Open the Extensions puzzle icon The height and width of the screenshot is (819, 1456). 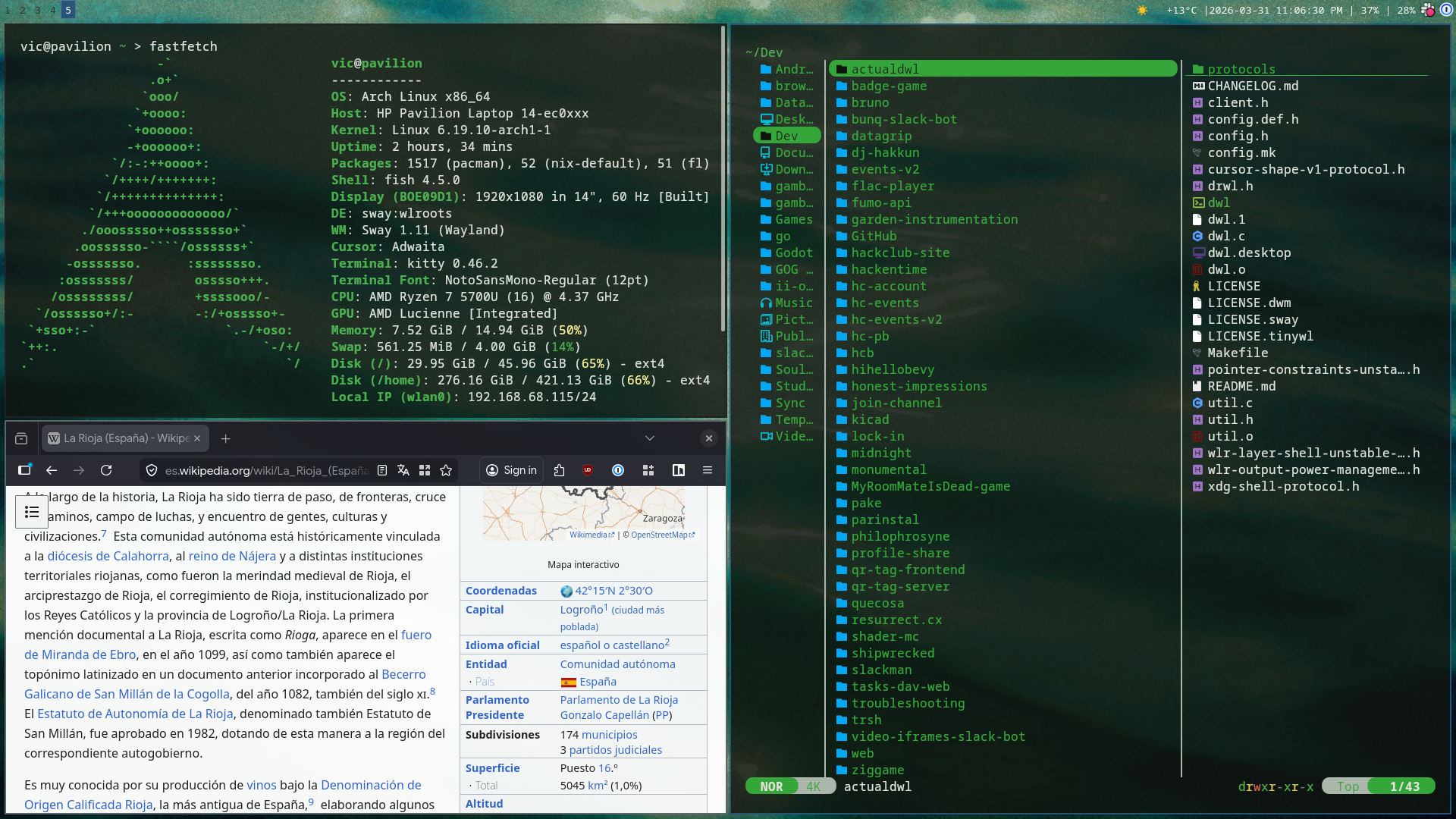point(560,470)
